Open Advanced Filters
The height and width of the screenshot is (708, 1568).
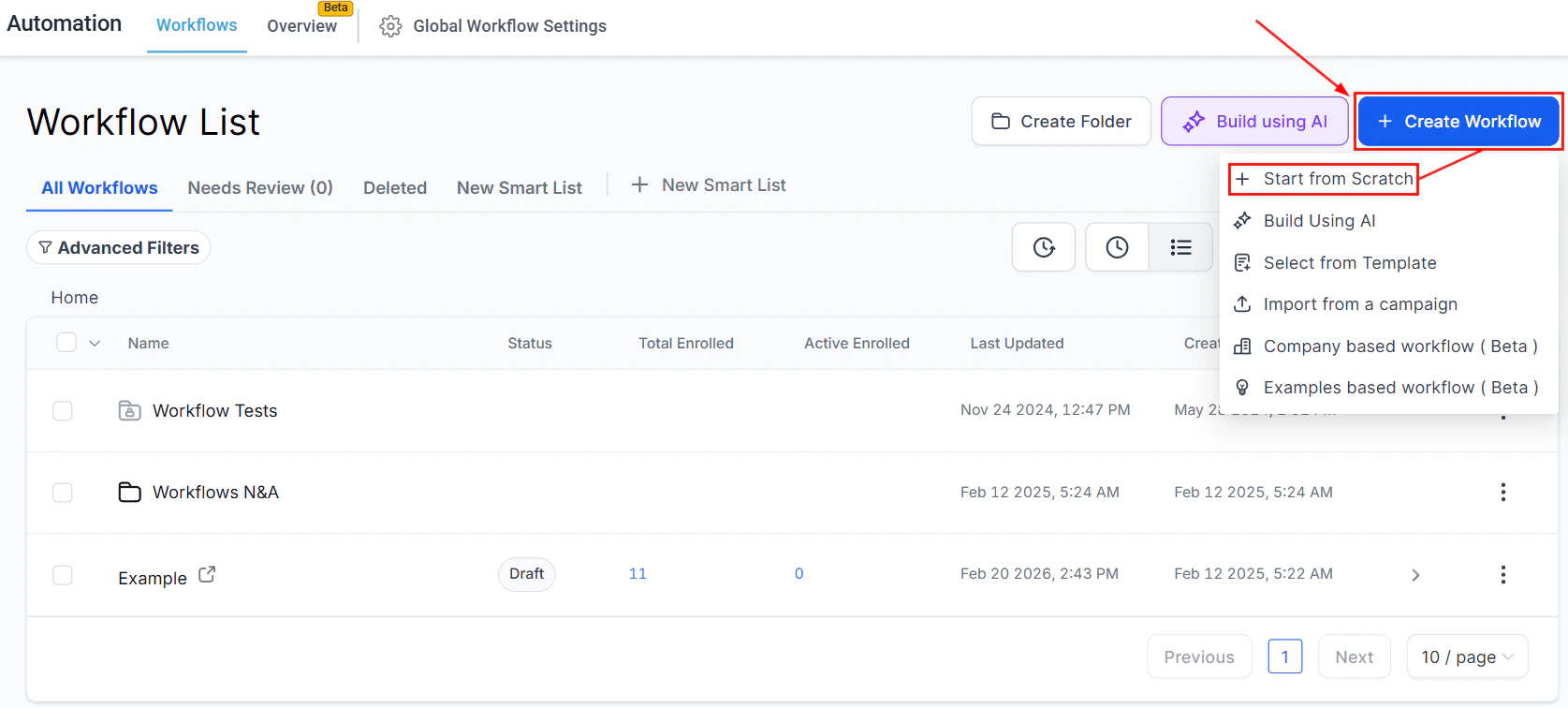coord(119,248)
